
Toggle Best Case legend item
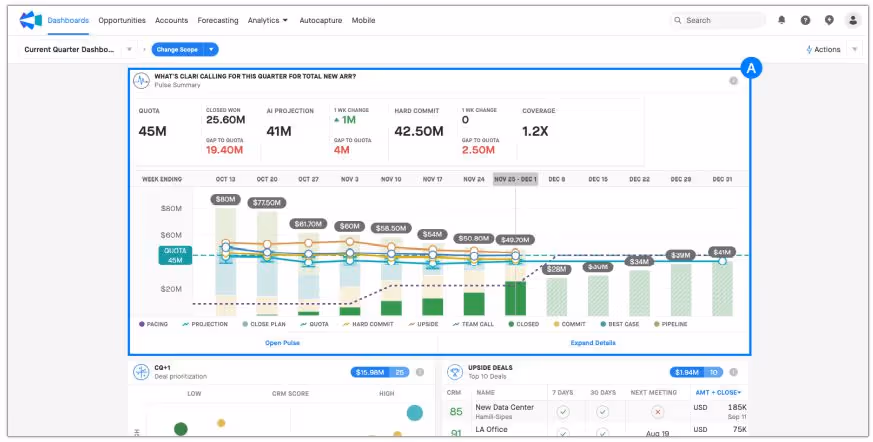[x=620, y=324]
